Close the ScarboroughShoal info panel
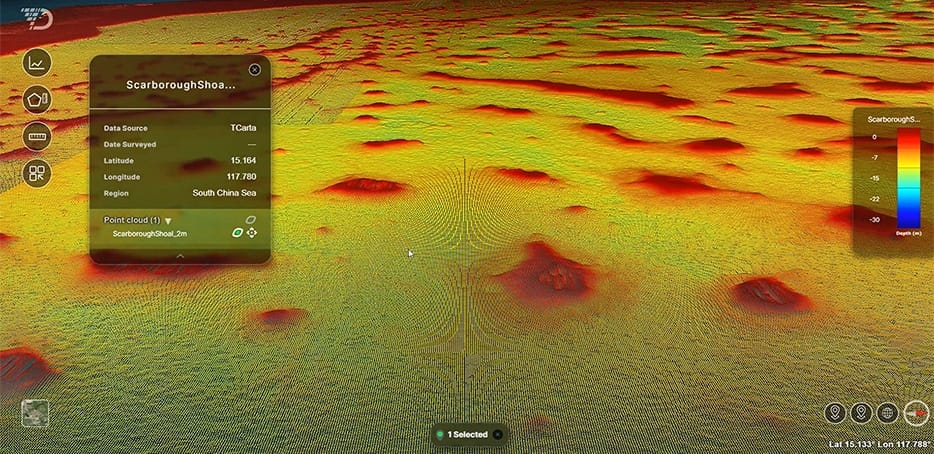The image size is (934, 454). click(x=254, y=70)
